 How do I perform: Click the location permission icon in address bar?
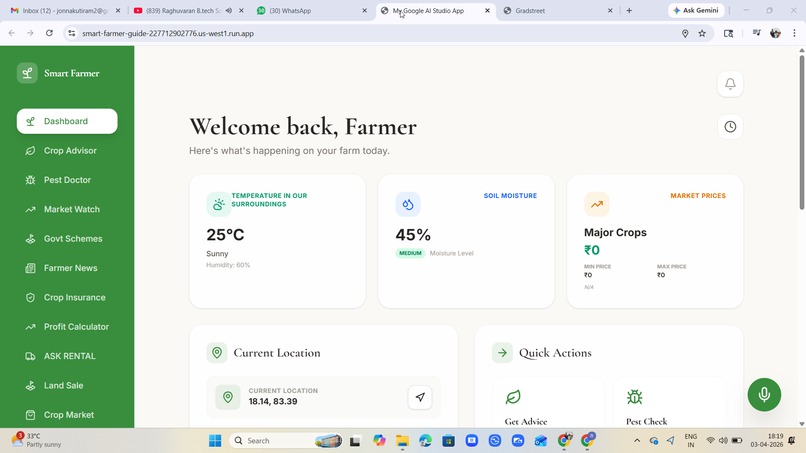point(685,33)
